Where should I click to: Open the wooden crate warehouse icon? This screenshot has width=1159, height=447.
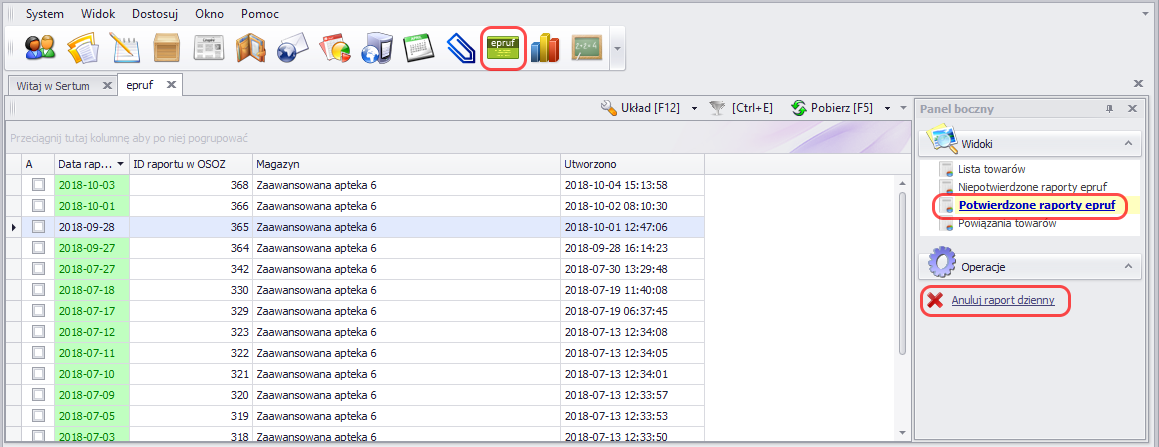[x=166, y=48]
